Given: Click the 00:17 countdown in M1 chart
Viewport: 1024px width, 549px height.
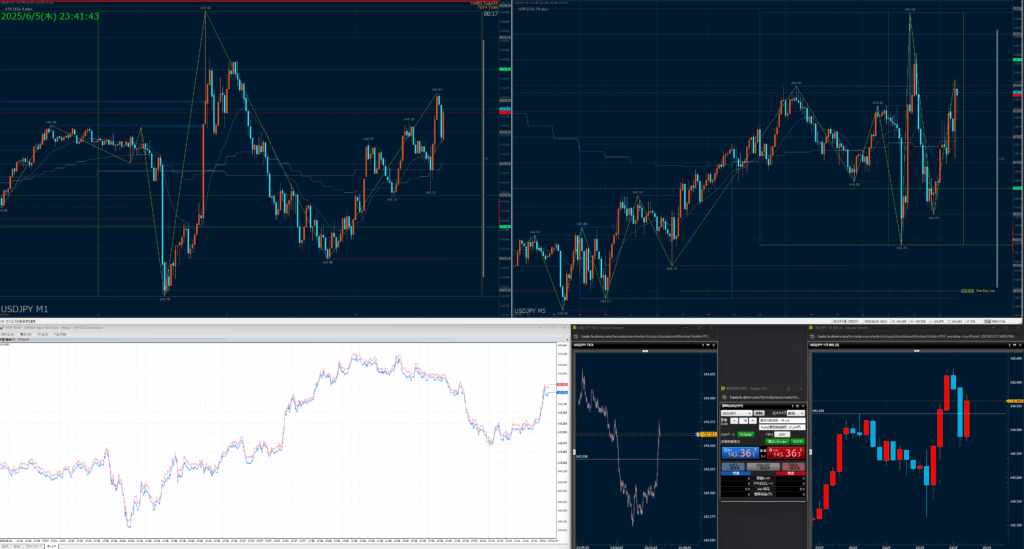Looking at the screenshot, I should [490, 14].
